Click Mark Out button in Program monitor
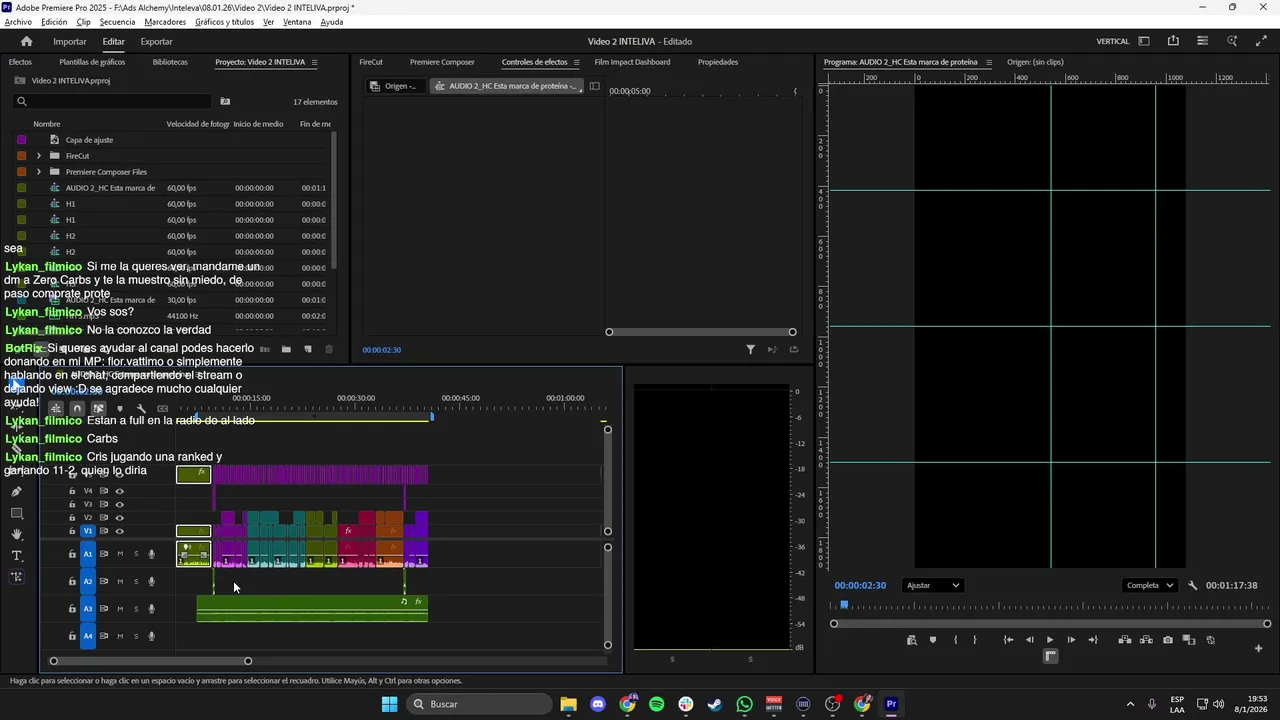The height and width of the screenshot is (720, 1280). coord(975,640)
